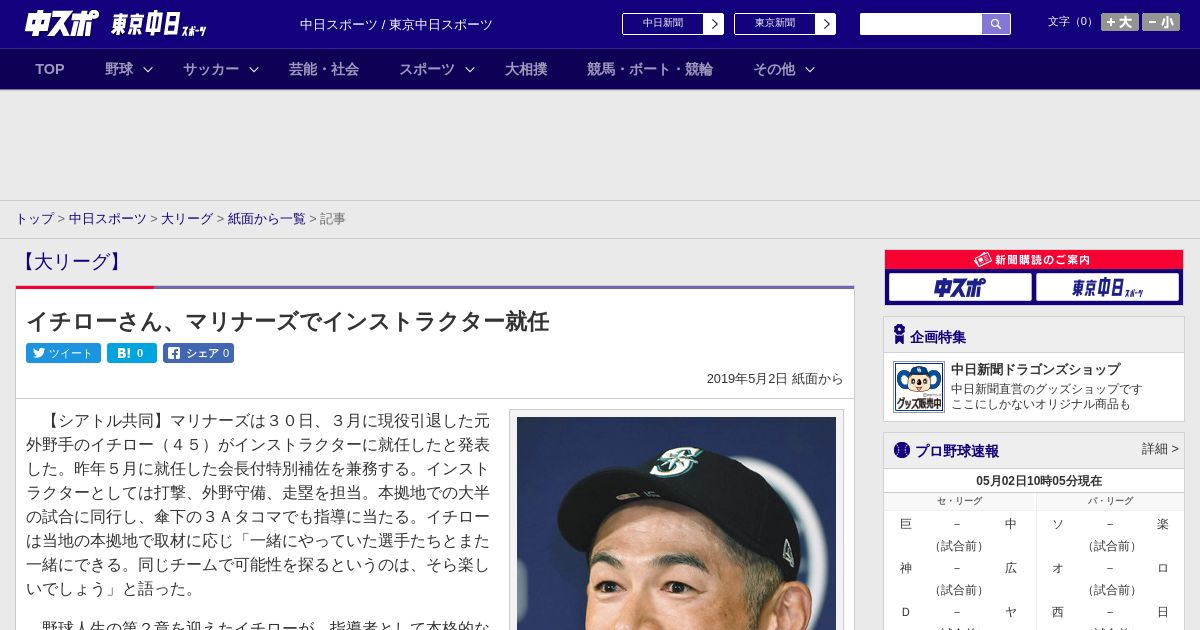Open the 東京新聞 link button
The width and height of the screenshot is (1200, 630).
click(774, 24)
